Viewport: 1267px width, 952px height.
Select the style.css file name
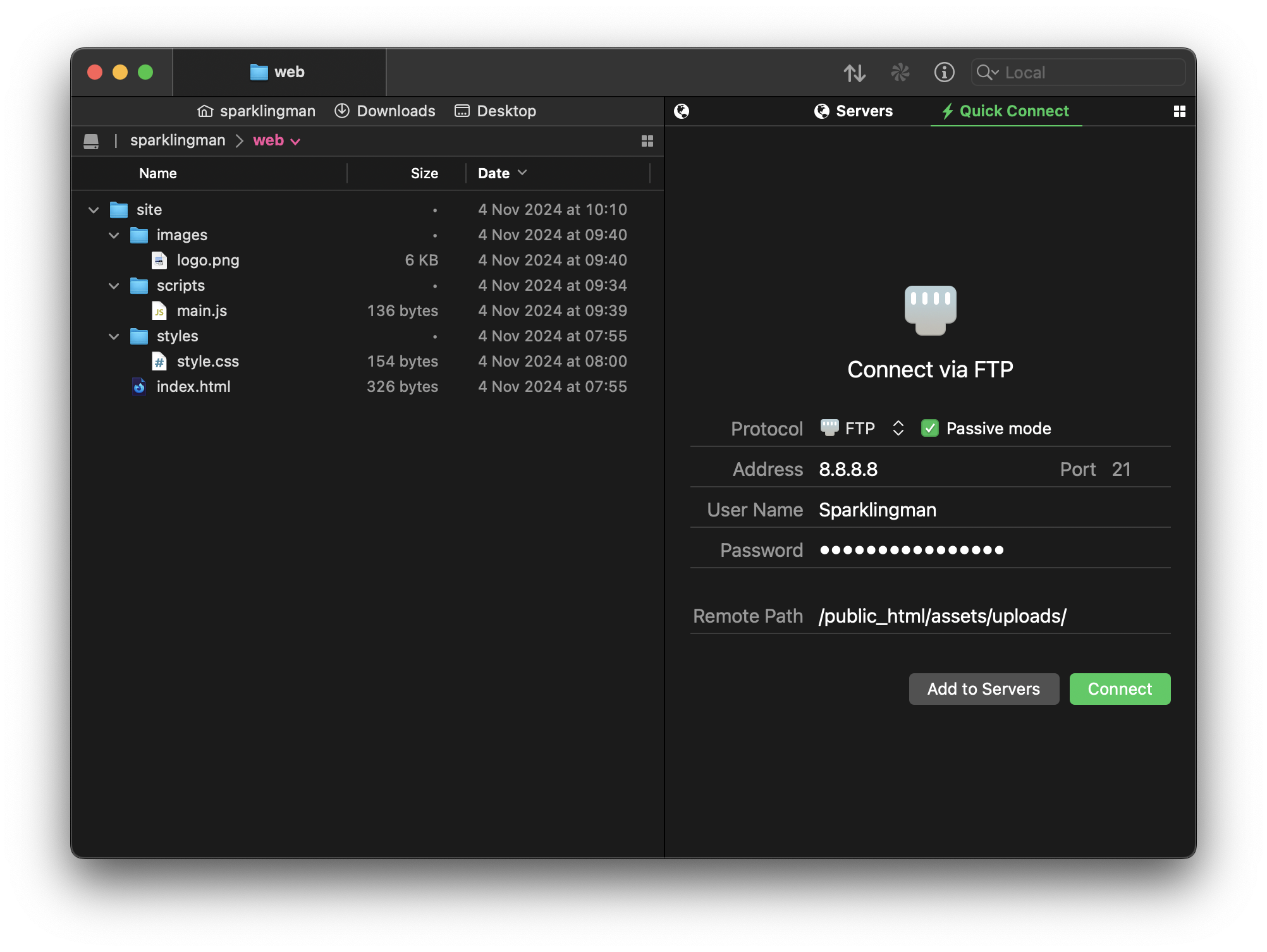pos(208,362)
